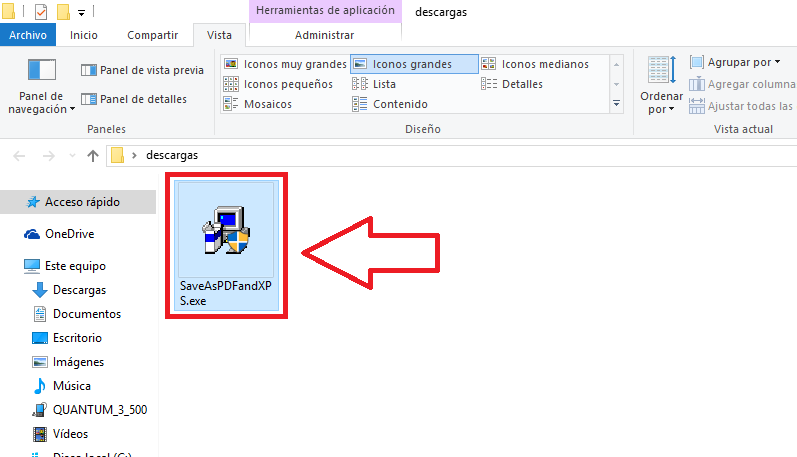Viewport: 797px width, 457px height.
Task: Click Agregar columnas option
Action: click(743, 84)
